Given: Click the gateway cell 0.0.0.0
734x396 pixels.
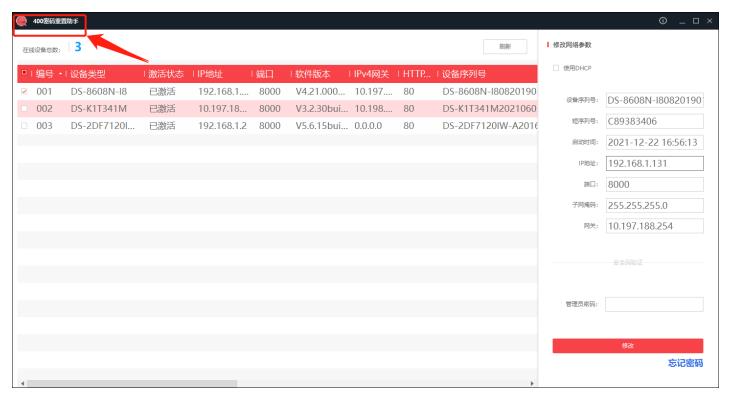Looking at the screenshot, I should coord(368,125).
